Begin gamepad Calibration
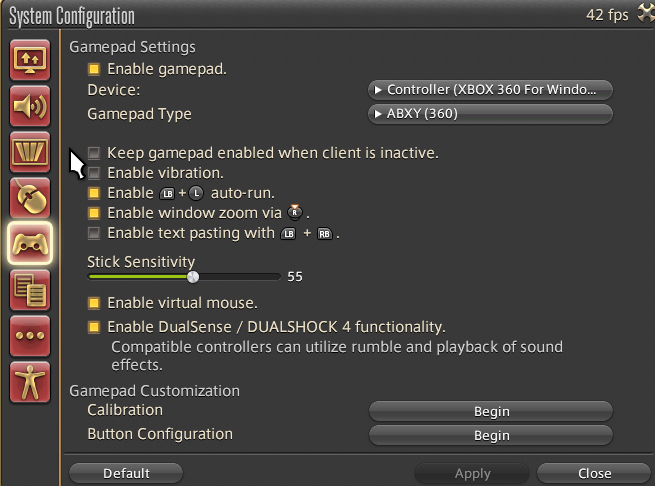The height and width of the screenshot is (486, 655). (x=491, y=412)
